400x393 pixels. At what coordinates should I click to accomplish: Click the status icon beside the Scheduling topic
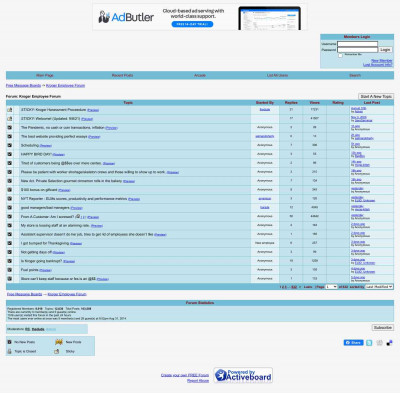pyautogui.click(x=9, y=145)
